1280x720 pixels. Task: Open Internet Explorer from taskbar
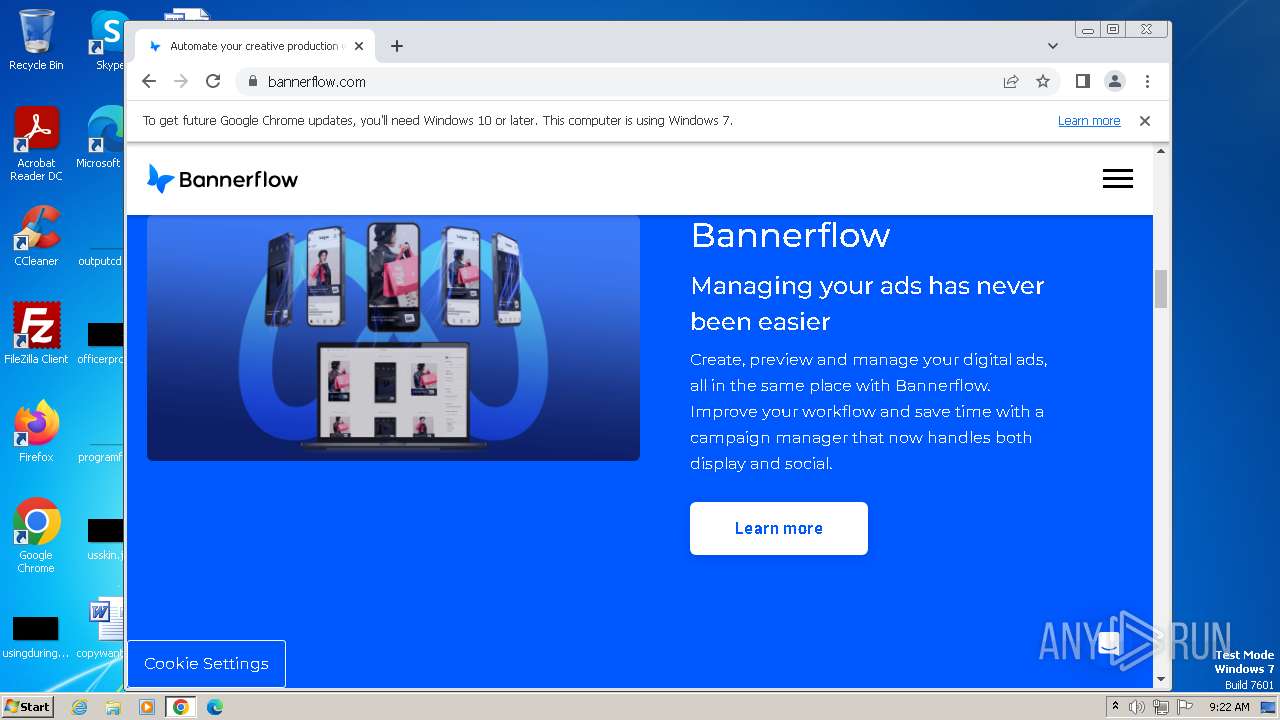[79, 707]
